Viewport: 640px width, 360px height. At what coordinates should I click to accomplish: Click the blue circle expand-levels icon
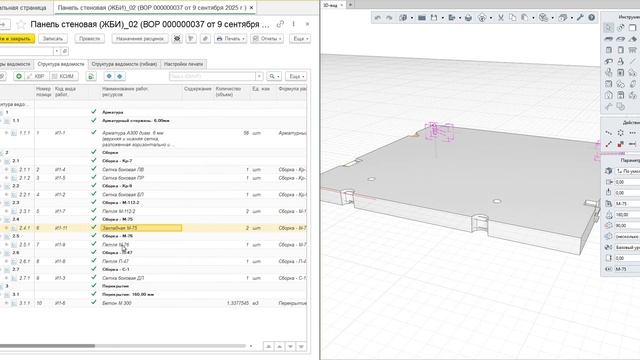(109, 76)
